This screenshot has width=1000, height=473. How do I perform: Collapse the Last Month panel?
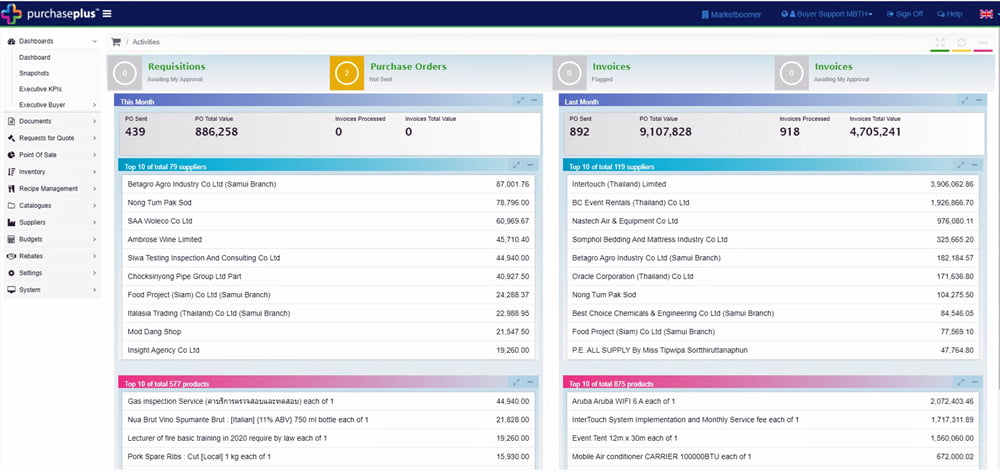[x=979, y=101]
